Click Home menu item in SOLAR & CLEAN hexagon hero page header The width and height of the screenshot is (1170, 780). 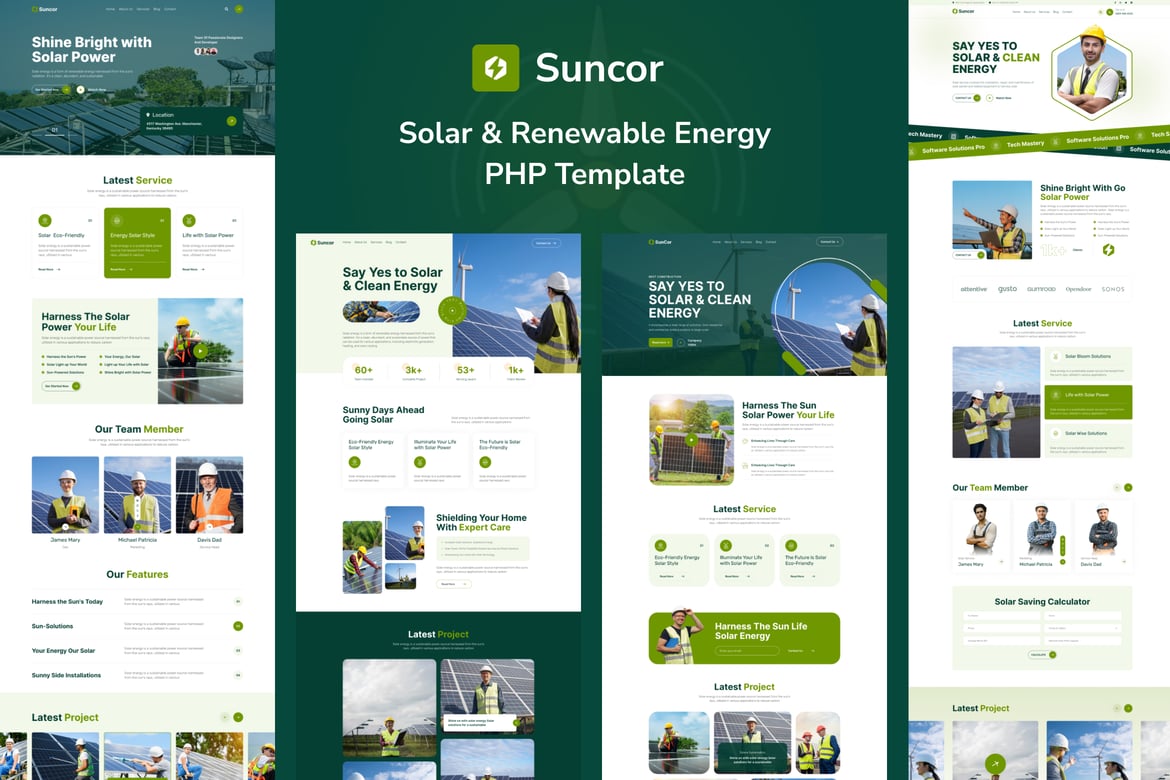click(1016, 12)
